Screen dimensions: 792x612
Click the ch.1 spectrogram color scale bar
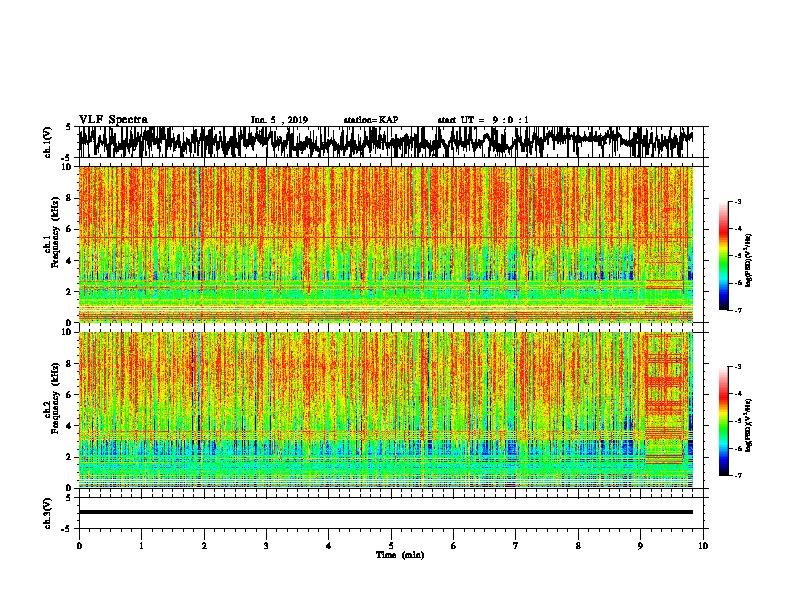coord(723,256)
